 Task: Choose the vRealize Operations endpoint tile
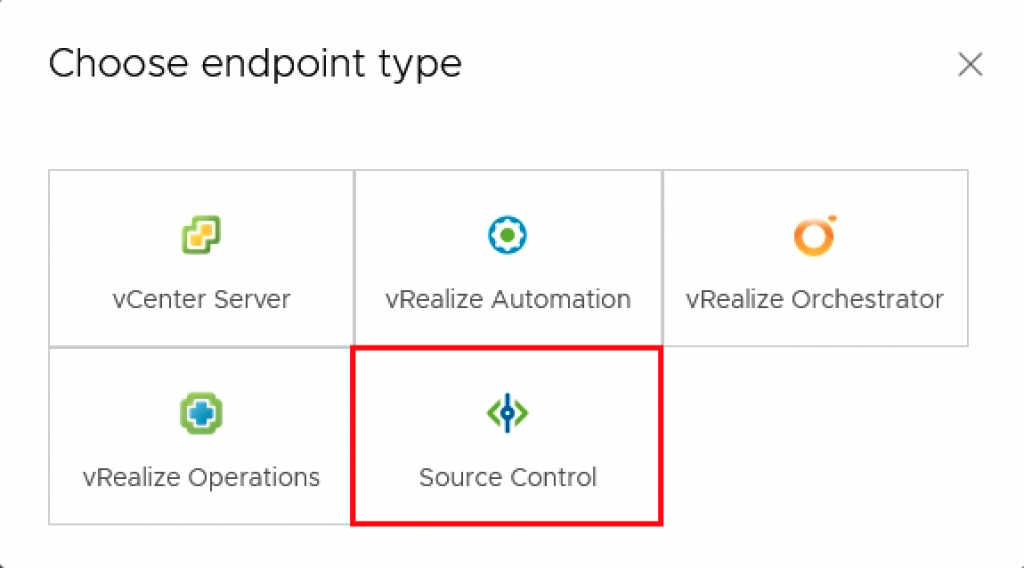(x=201, y=436)
